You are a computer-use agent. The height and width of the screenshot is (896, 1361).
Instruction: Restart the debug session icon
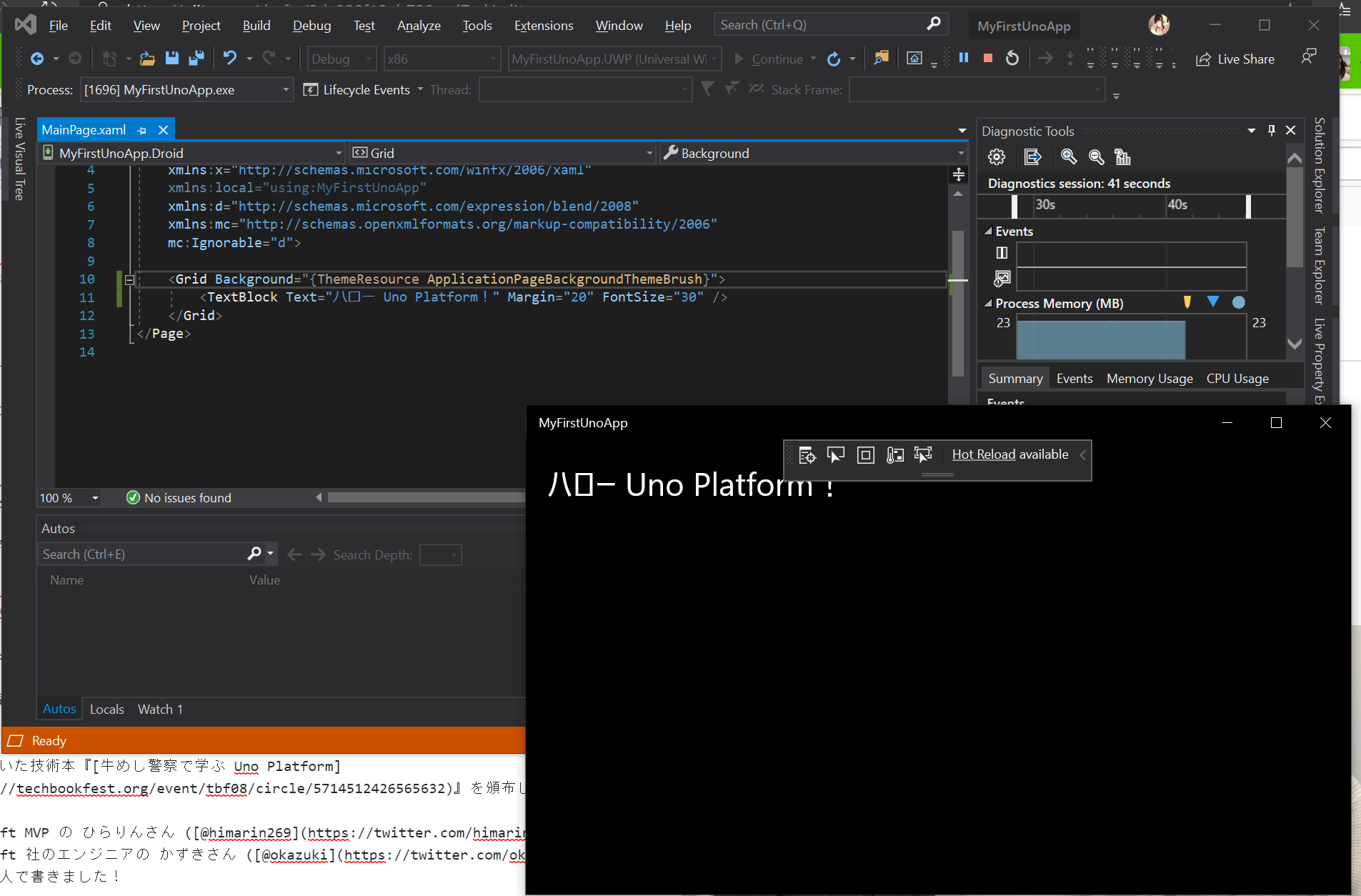1012,58
